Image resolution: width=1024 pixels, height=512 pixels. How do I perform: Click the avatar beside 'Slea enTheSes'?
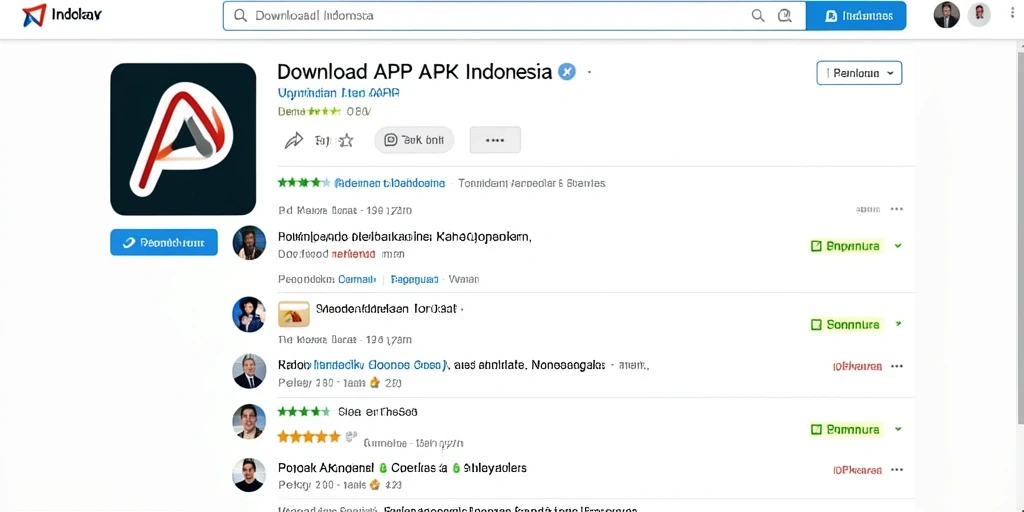tap(249, 421)
